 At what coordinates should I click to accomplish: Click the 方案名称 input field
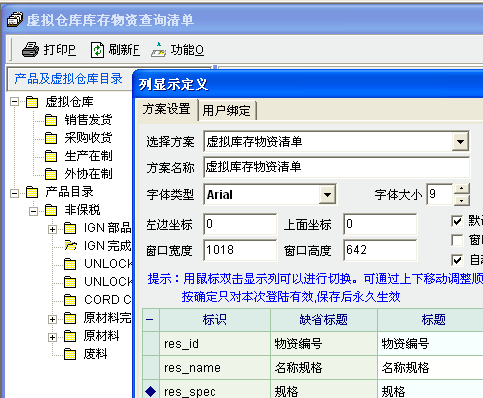(336, 167)
